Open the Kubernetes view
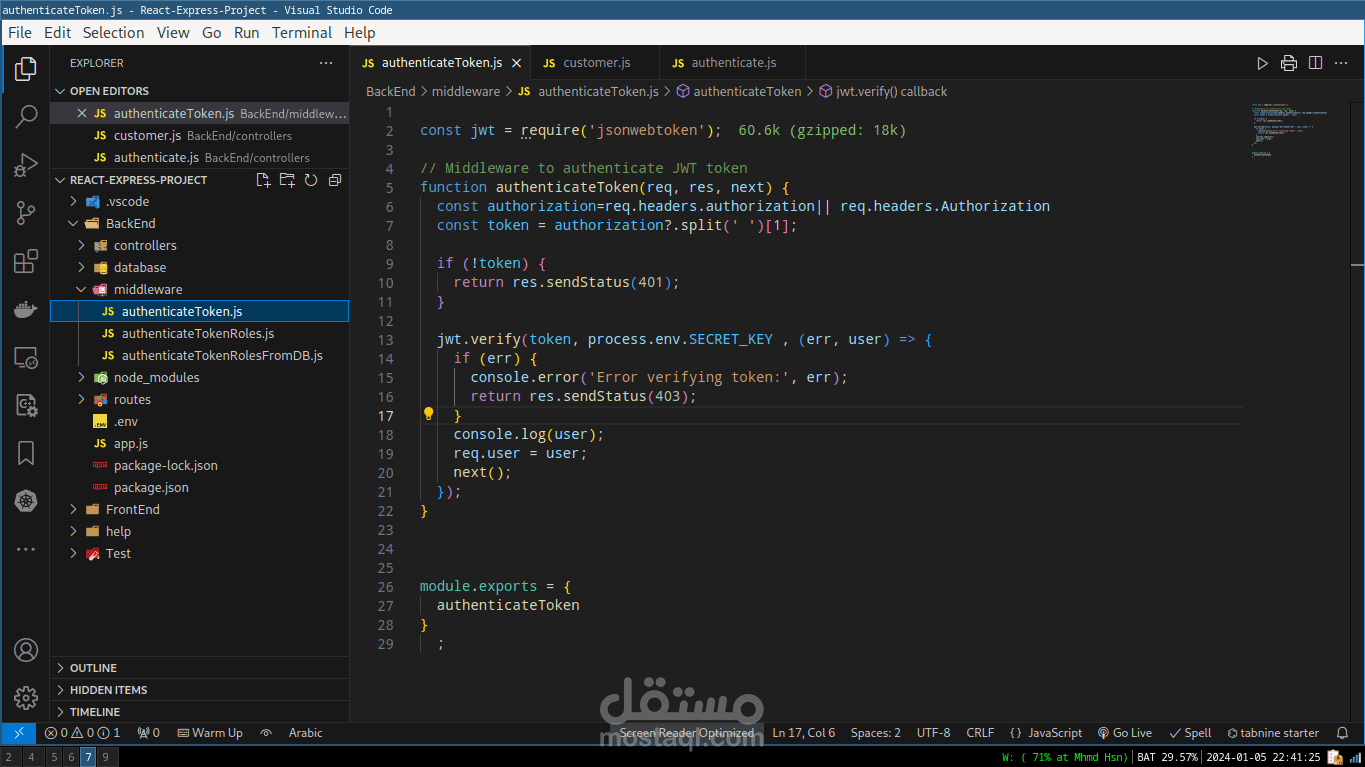The image size is (1365, 767). pyautogui.click(x=26, y=501)
